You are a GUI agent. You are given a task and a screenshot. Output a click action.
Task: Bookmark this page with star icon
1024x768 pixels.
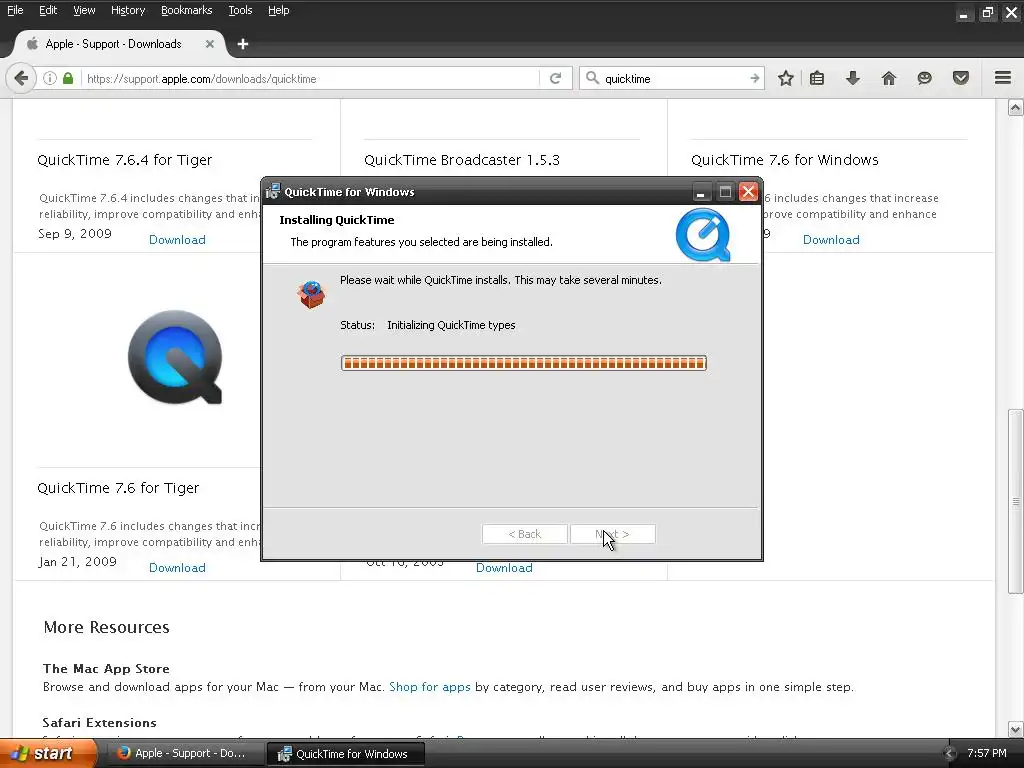(786, 78)
